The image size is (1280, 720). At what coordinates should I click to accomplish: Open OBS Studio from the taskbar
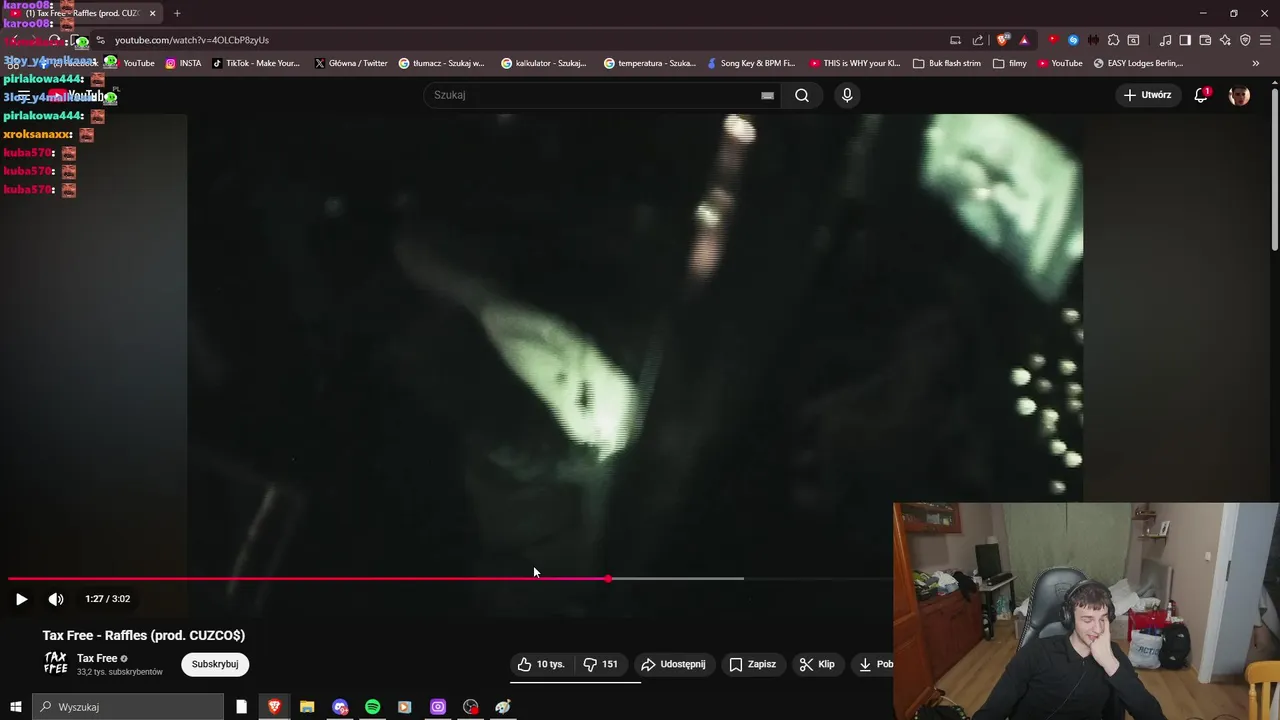[471, 707]
